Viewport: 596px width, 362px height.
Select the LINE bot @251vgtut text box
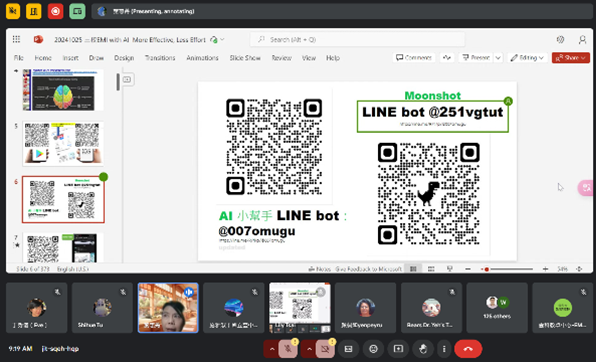tap(433, 116)
